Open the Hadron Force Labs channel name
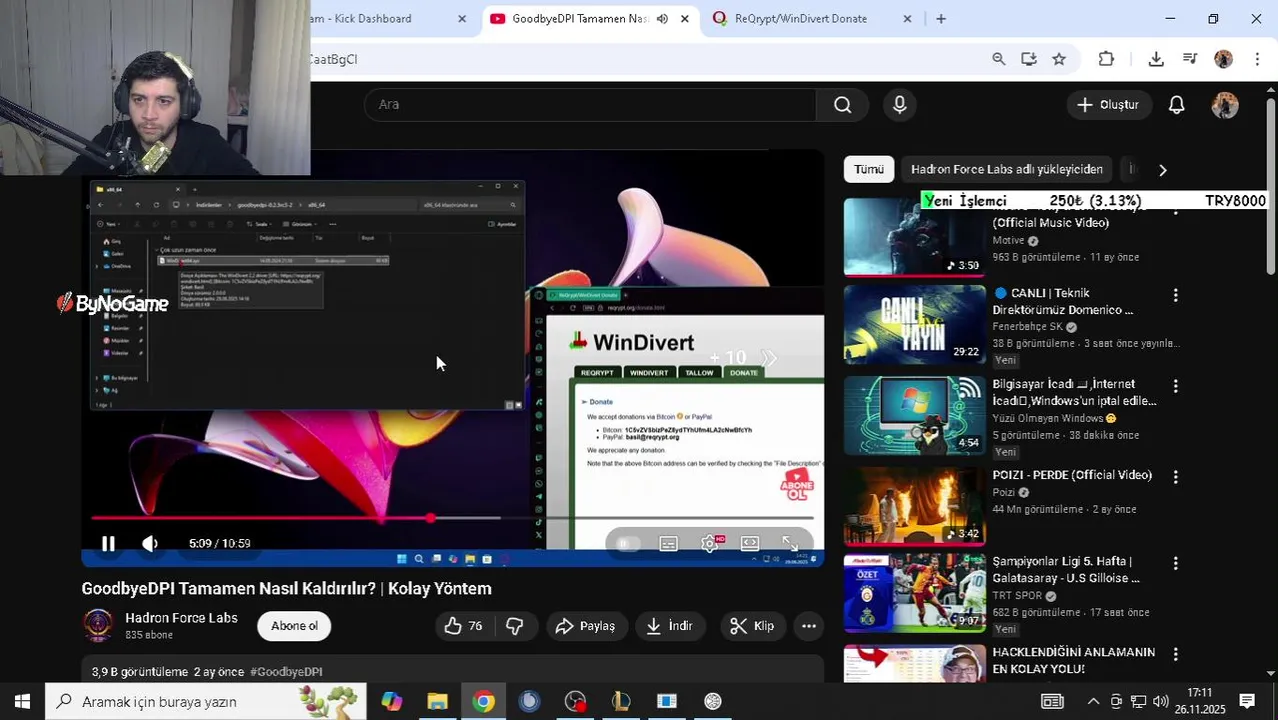The height and width of the screenshot is (720, 1278). point(181,618)
